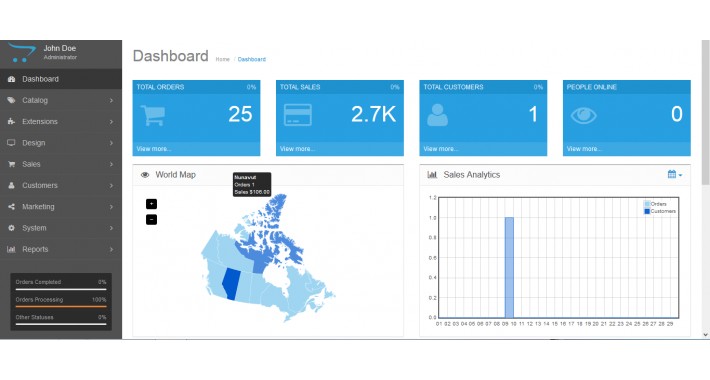Click the Orders Processing orange progress bar
Viewport: 710px width, 380px height.
point(61,307)
